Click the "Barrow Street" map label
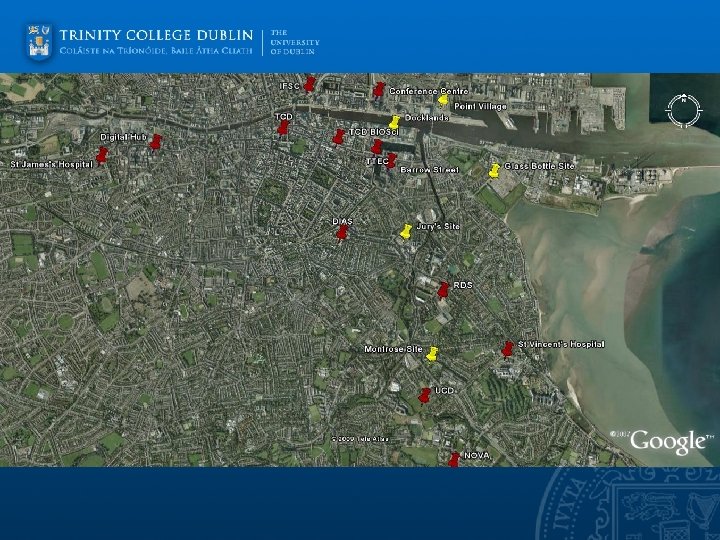The width and height of the screenshot is (720, 540). (x=429, y=170)
